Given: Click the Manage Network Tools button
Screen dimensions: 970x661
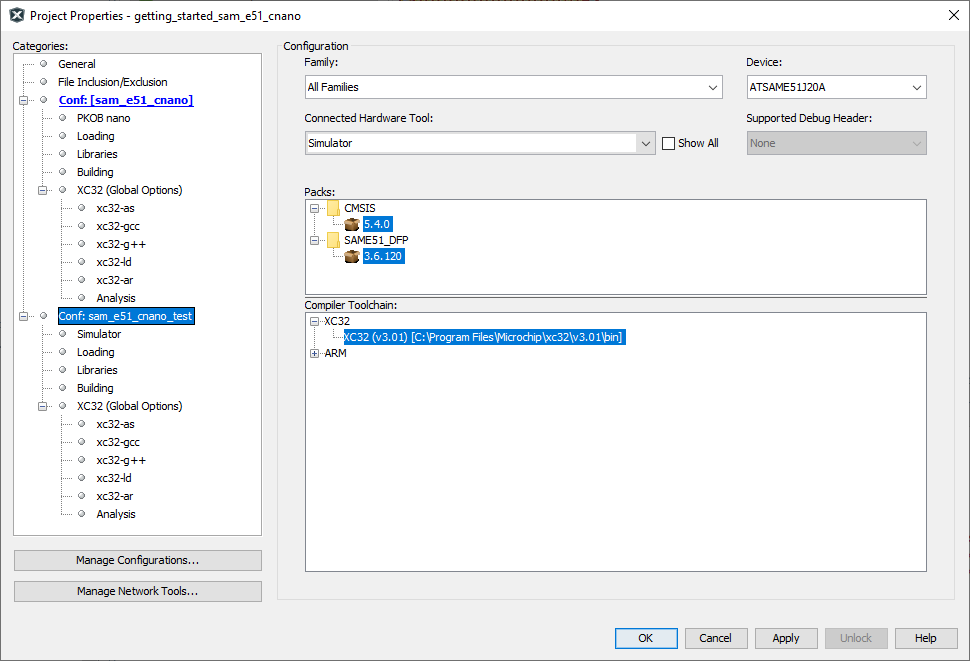Looking at the screenshot, I should pos(138,591).
